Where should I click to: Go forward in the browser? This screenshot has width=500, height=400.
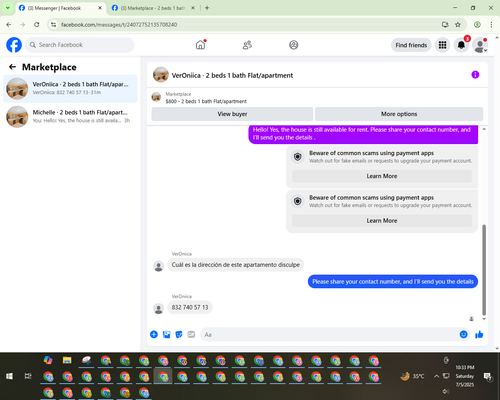(x=23, y=24)
